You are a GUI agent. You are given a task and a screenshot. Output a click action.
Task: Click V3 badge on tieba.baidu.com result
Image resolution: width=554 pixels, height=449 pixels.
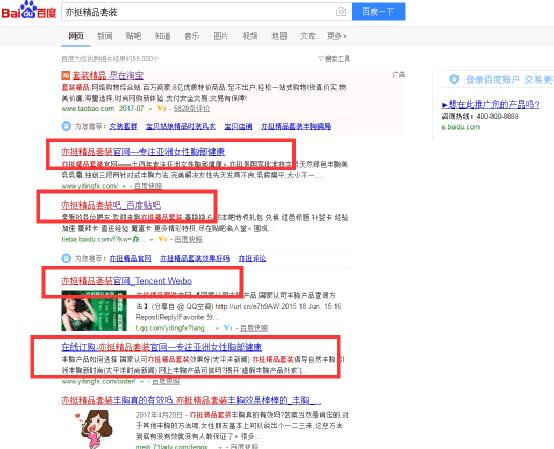pos(163,239)
